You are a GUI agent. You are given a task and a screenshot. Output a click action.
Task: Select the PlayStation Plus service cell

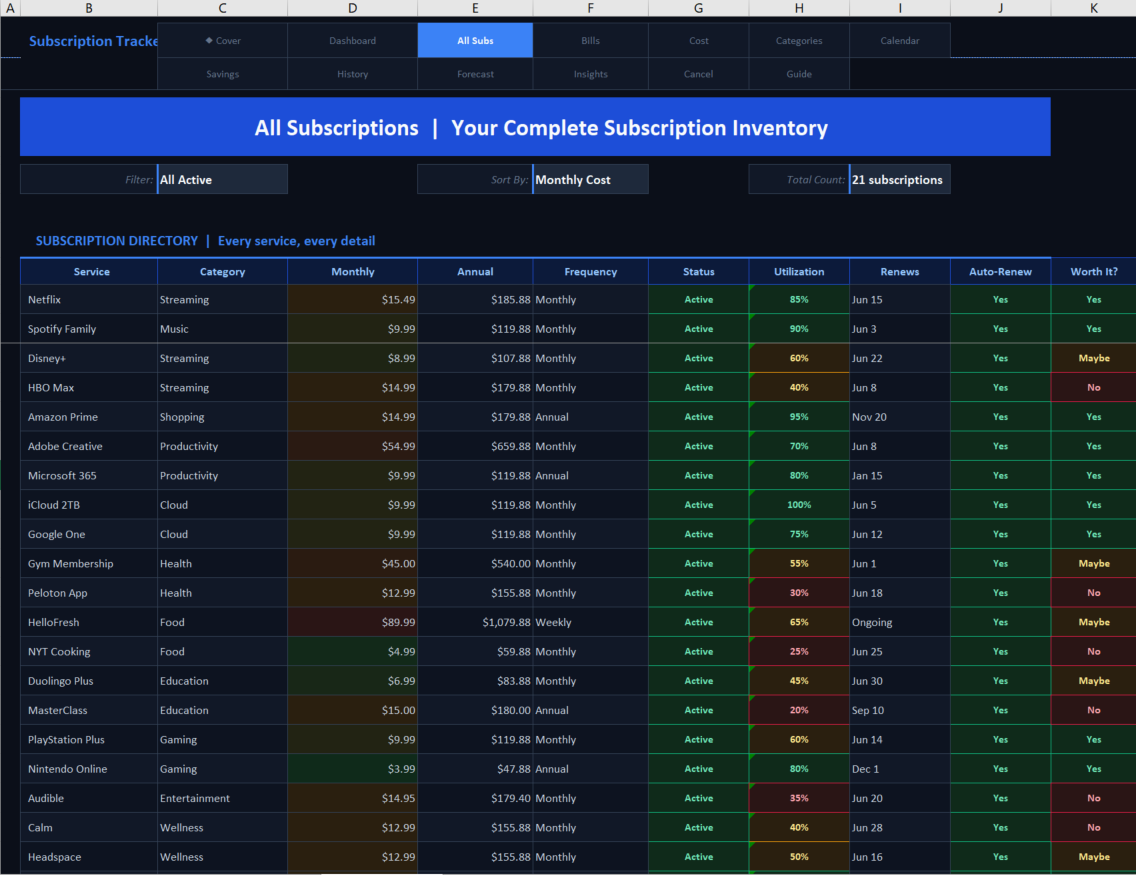tap(89, 740)
